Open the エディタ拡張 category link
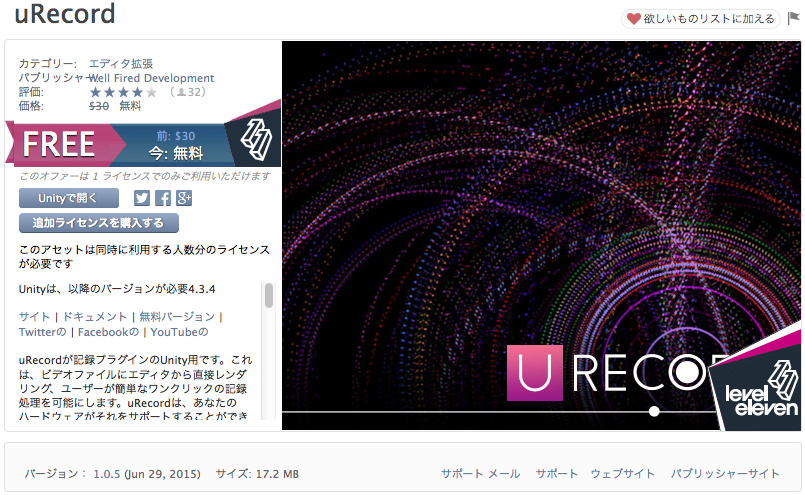Image resolution: width=805 pixels, height=495 pixels. tap(121, 64)
